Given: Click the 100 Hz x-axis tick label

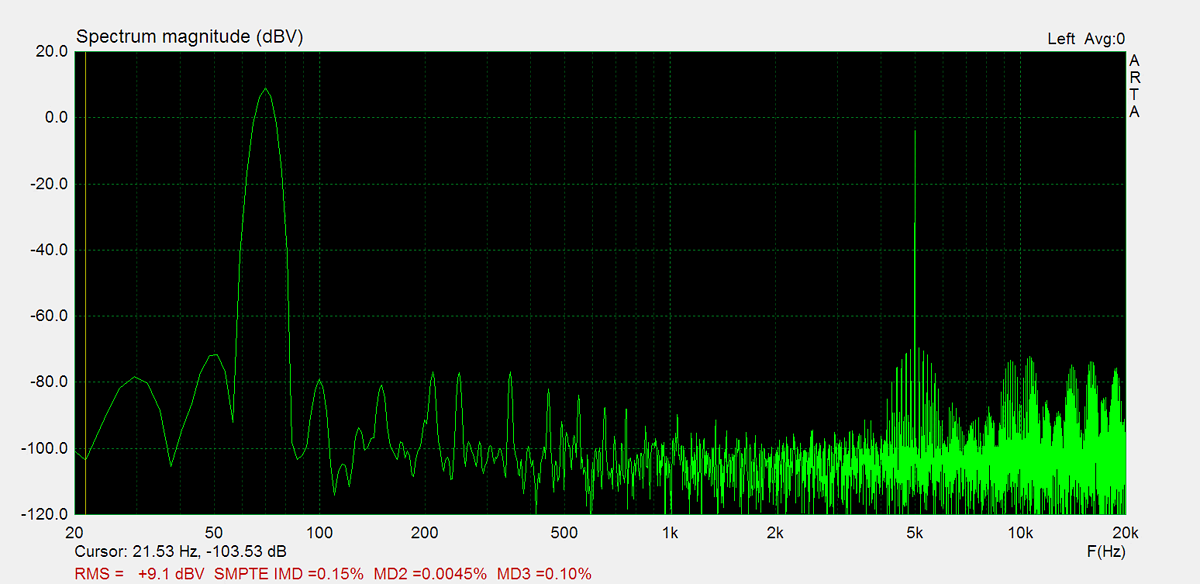Looking at the screenshot, I should tap(320, 532).
